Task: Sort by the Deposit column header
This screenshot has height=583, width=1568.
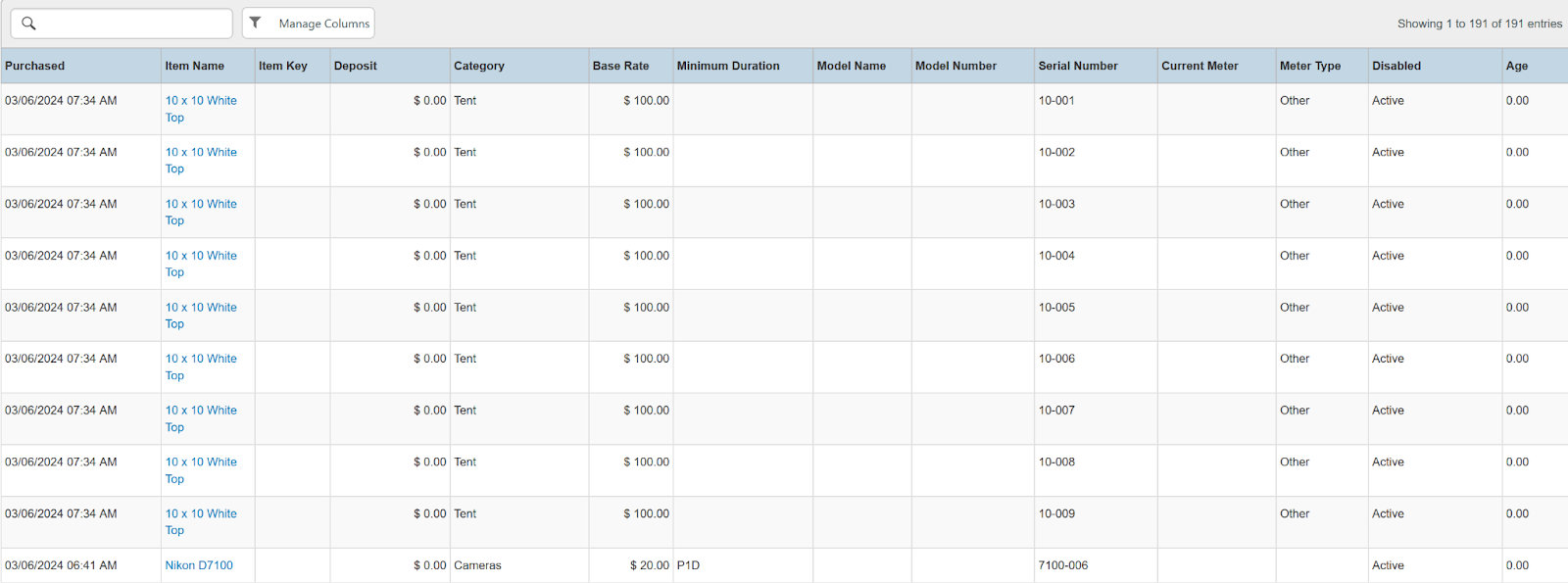Action: (355, 66)
